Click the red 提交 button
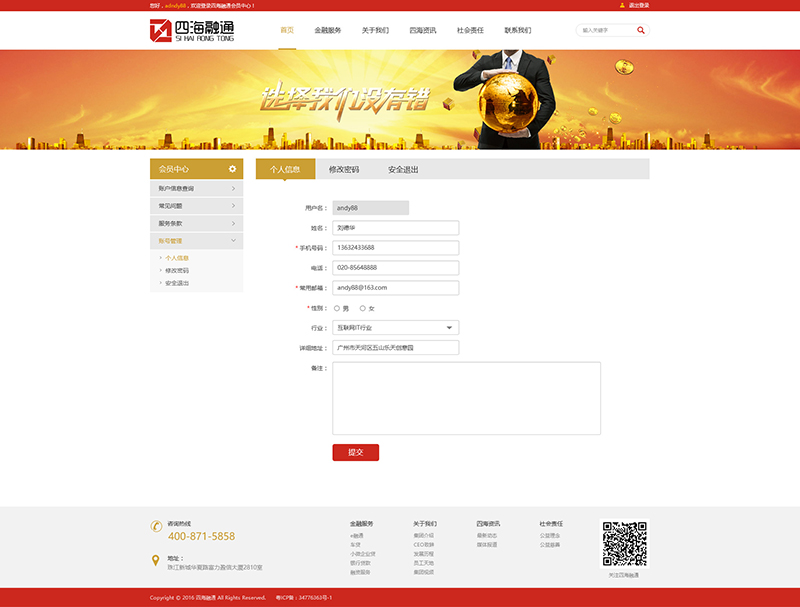The image size is (800, 607). coord(356,452)
